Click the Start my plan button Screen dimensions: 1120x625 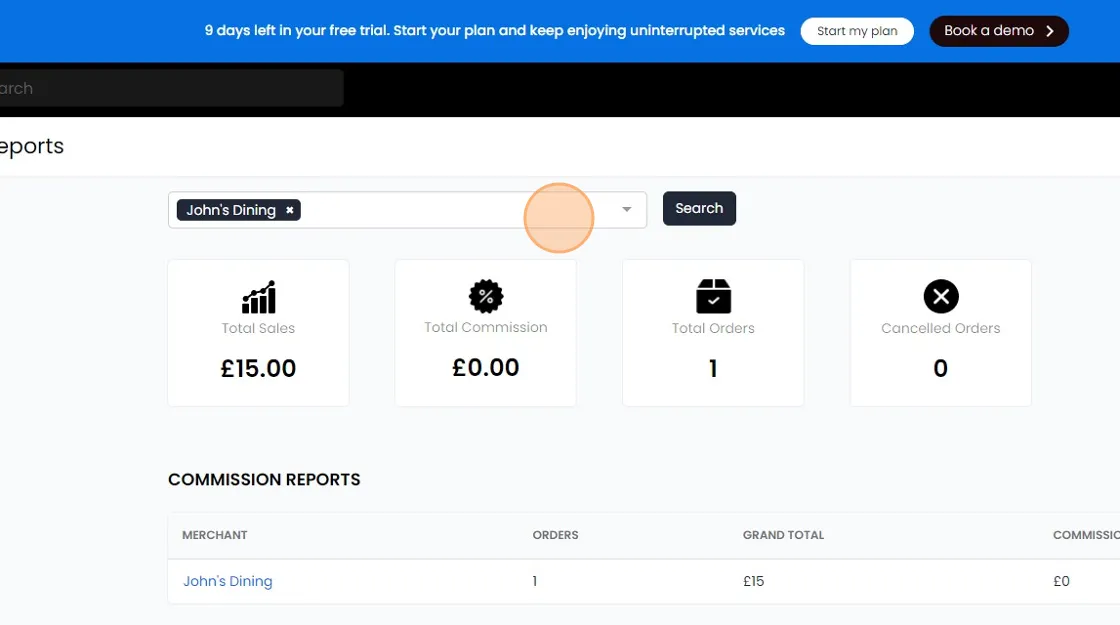tap(857, 31)
